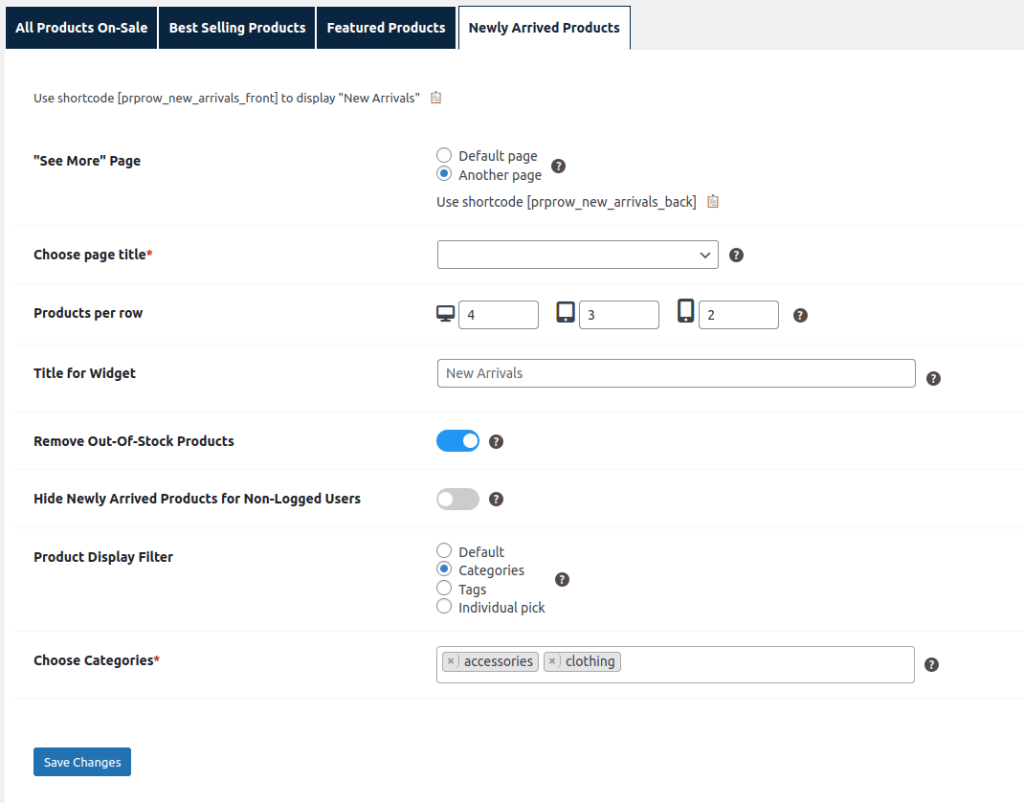Click help icon beside "See More" Page options
This screenshot has height=803, width=1024.
pyautogui.click(x=559, y=166)
